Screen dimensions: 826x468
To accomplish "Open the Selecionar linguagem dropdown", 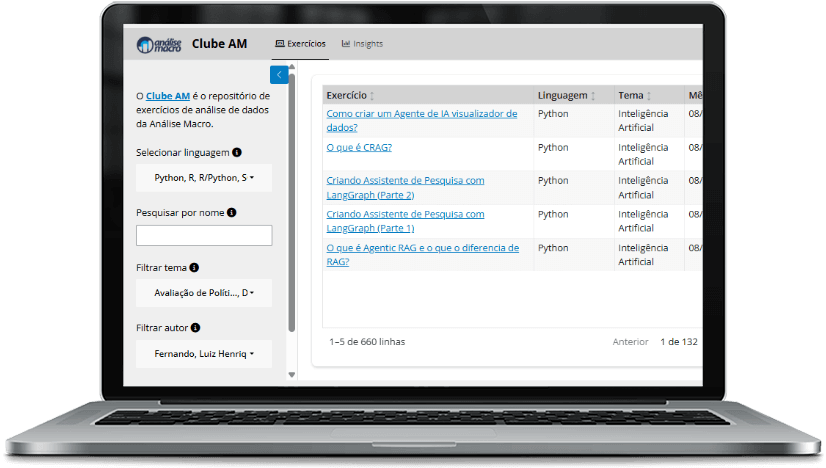I will click(204, 178).
